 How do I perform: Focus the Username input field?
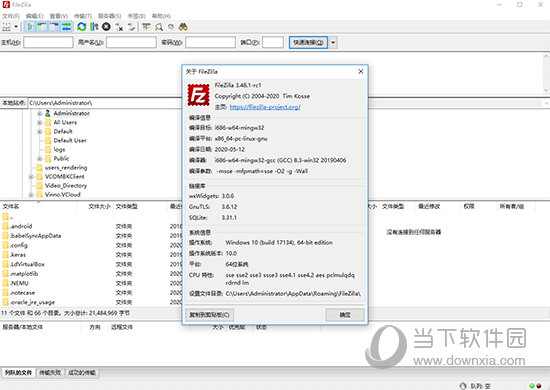pos(131,42)
